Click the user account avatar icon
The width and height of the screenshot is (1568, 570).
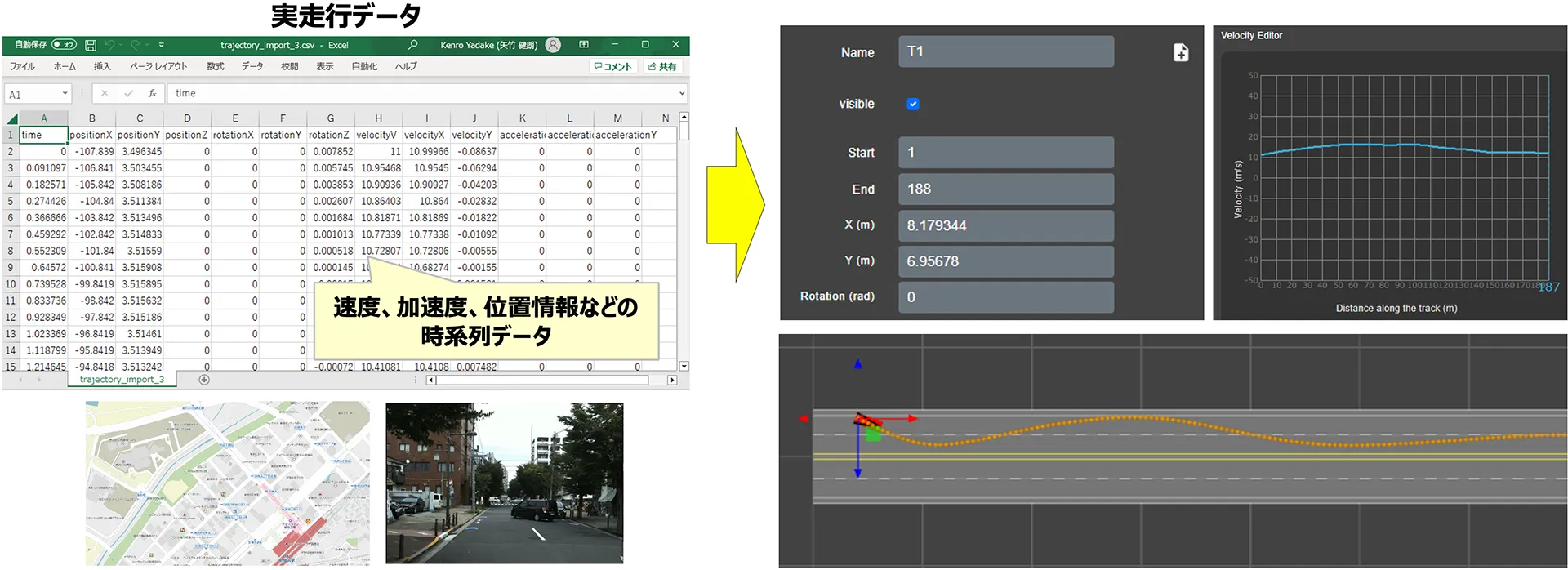click(553, 45)
